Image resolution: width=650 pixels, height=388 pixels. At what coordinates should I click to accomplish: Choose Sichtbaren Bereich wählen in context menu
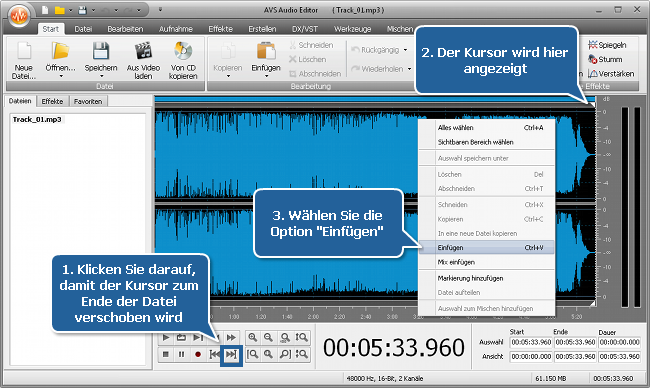pos(487,142)
